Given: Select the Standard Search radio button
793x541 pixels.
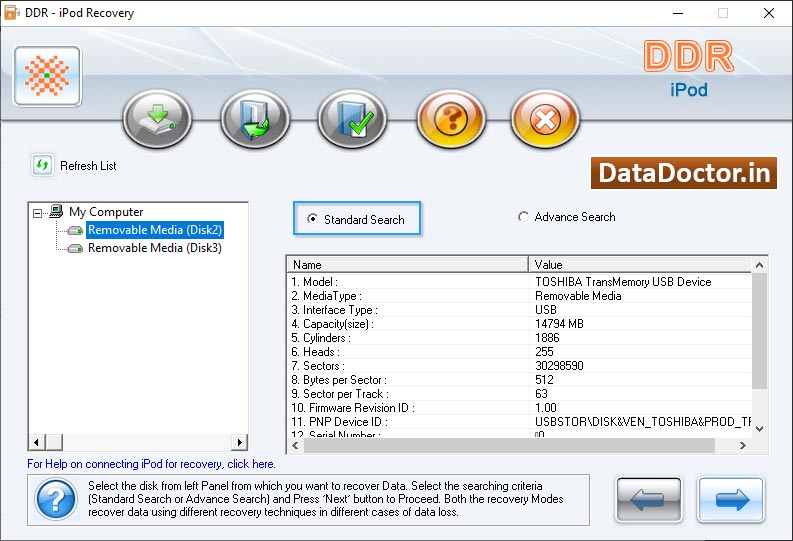Looking at the screenshot, I should click(x=313, y=218).
